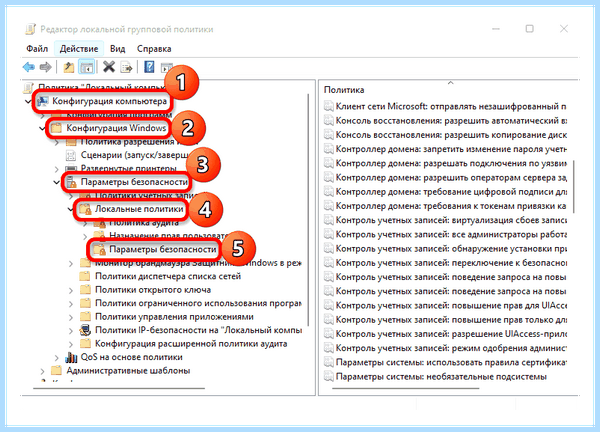Click the application icon in title bar
600x432 pixels.
click(31, 29)
